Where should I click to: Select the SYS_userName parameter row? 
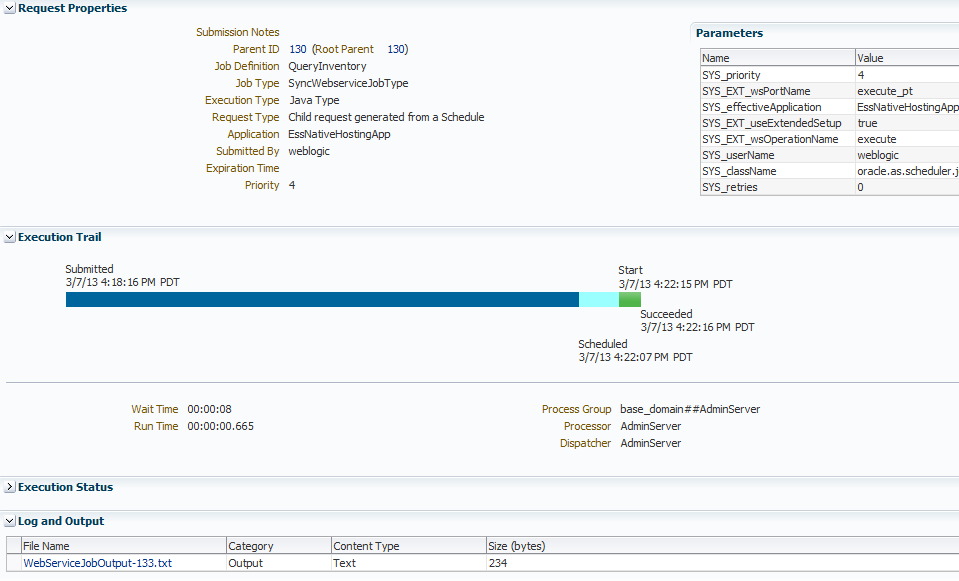point(776,155)
